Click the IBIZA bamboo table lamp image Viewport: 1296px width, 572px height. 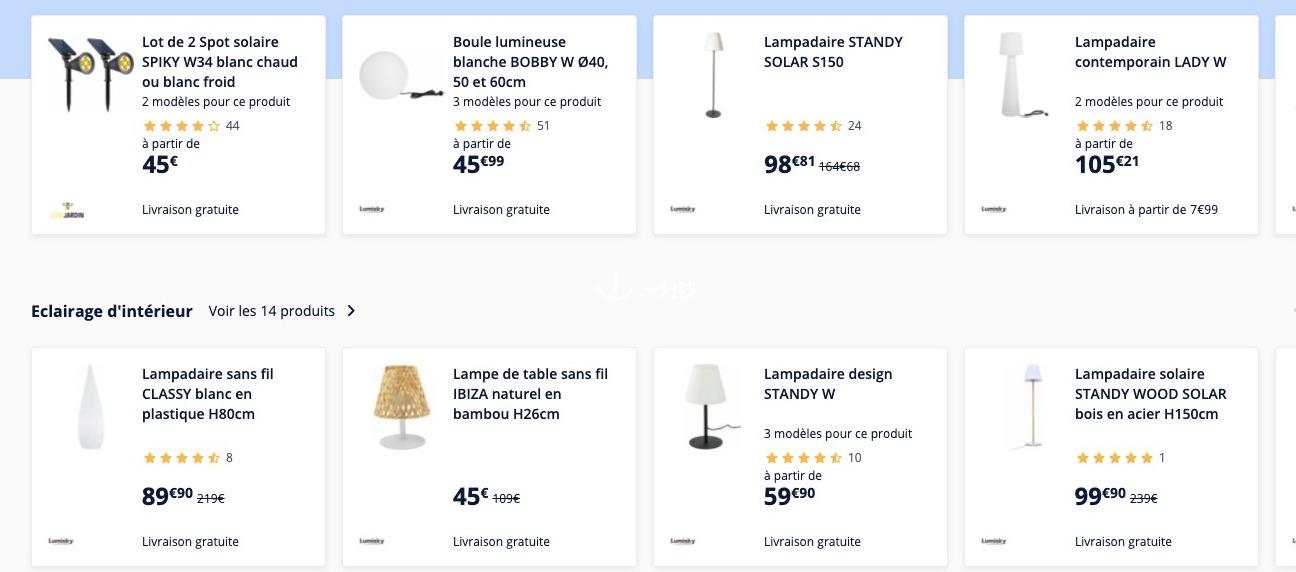point(401,407)
